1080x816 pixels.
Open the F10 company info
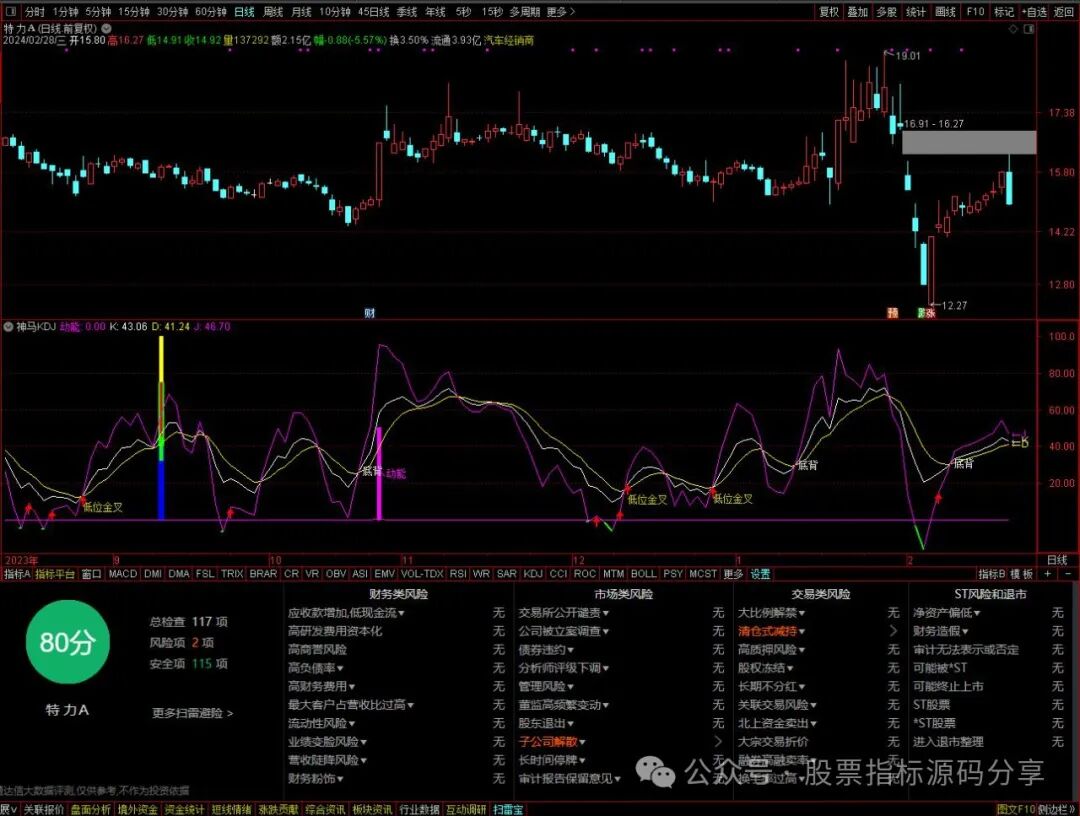[975, 12]
